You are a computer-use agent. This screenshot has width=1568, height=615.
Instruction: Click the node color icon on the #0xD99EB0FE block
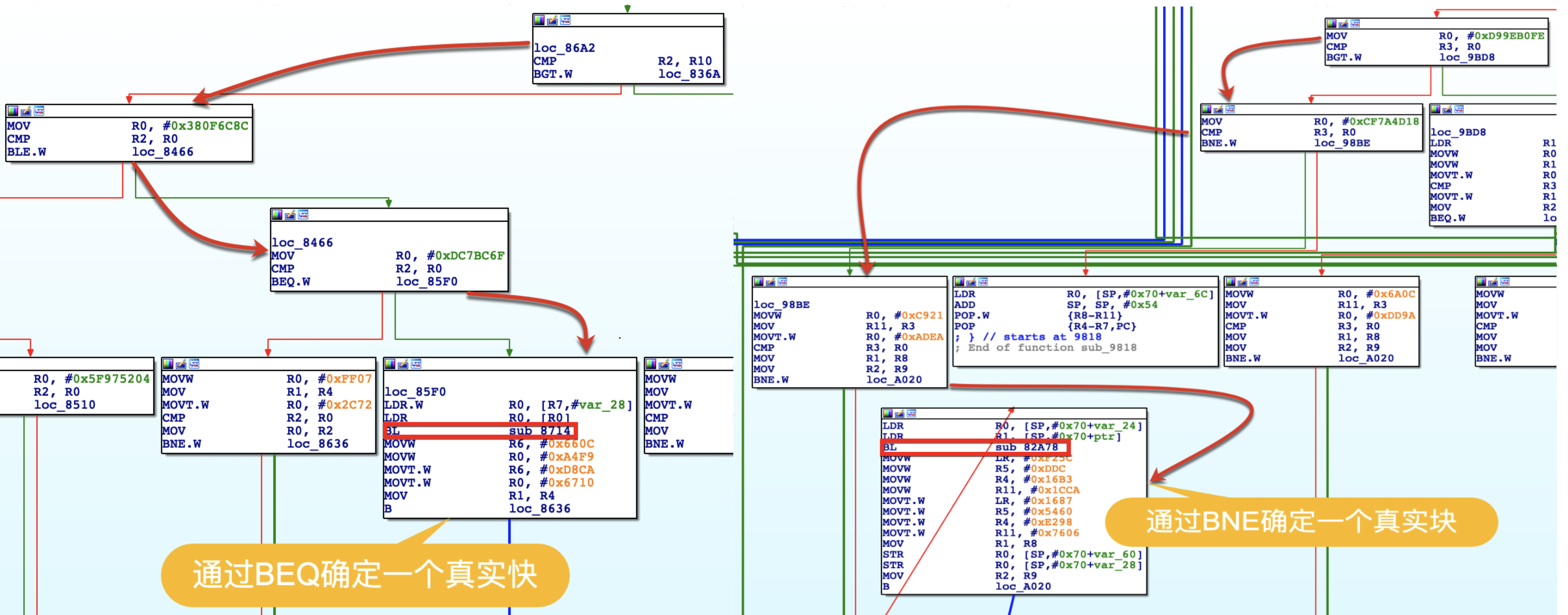1332,24
